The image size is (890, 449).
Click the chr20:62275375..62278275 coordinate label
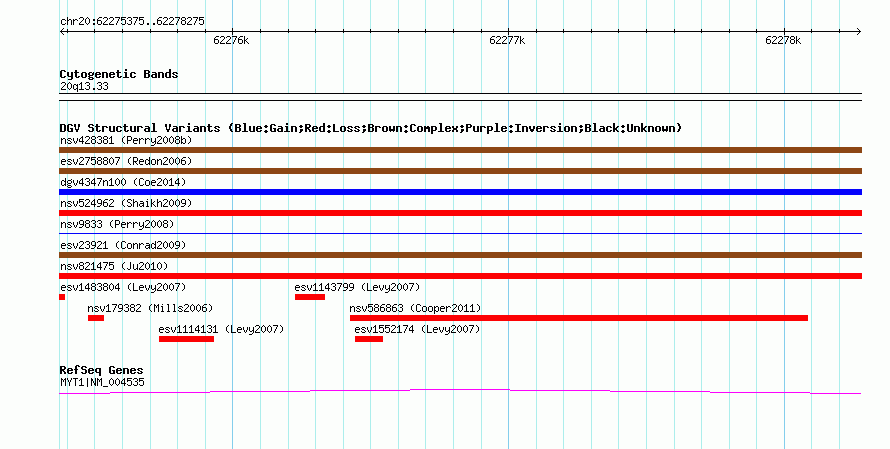point(132,22)
